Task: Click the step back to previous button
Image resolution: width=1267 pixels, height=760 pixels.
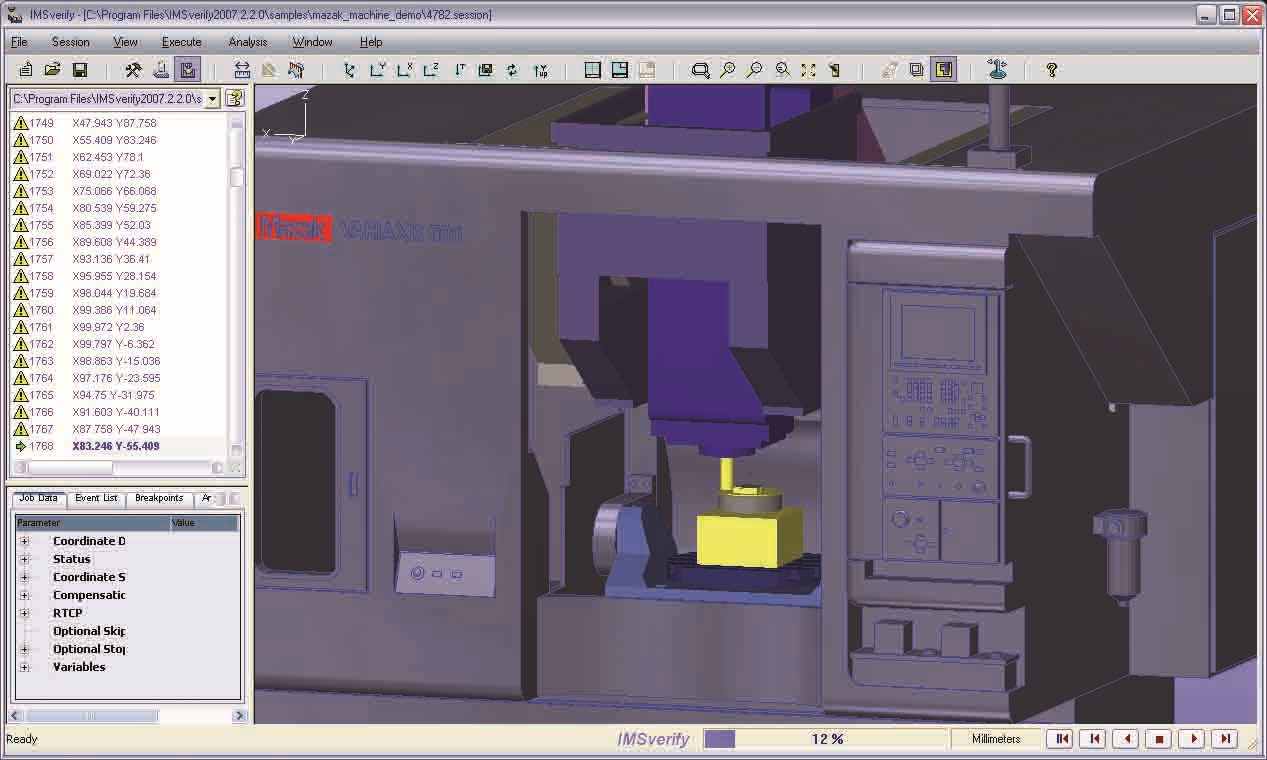Action: pos(1094,739)
